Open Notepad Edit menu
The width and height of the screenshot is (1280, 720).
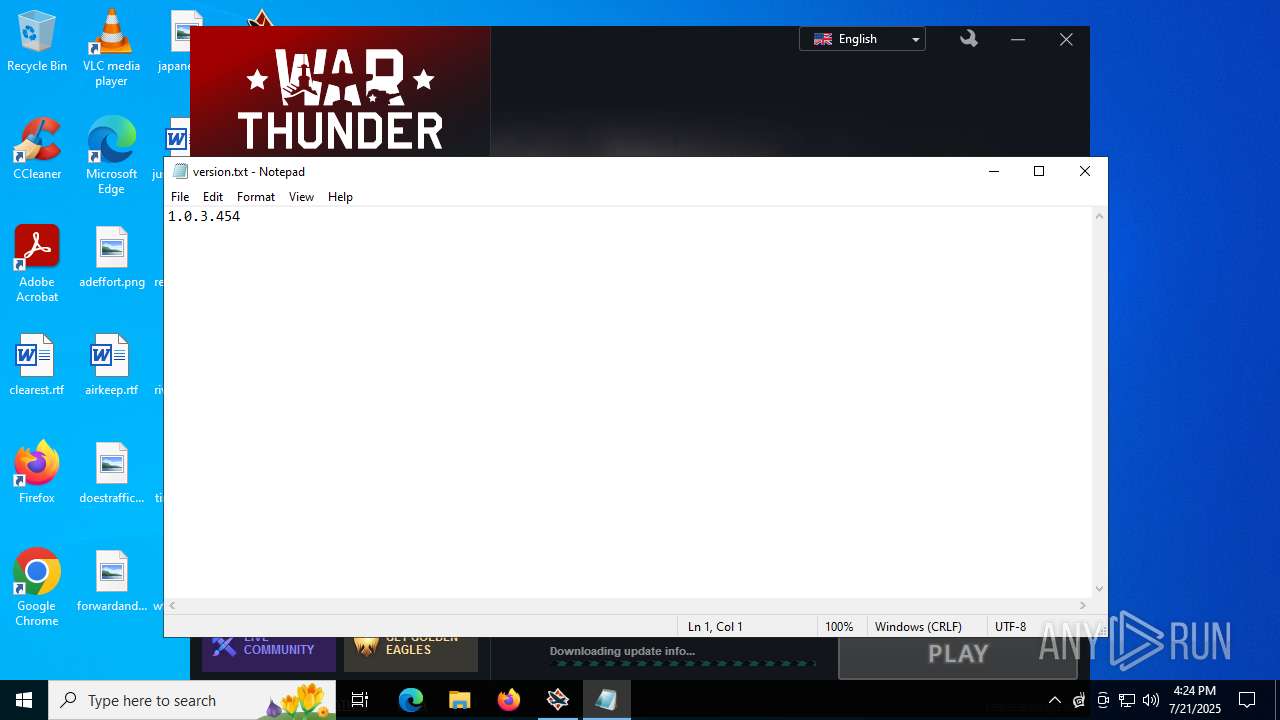[x=213, y=197]
